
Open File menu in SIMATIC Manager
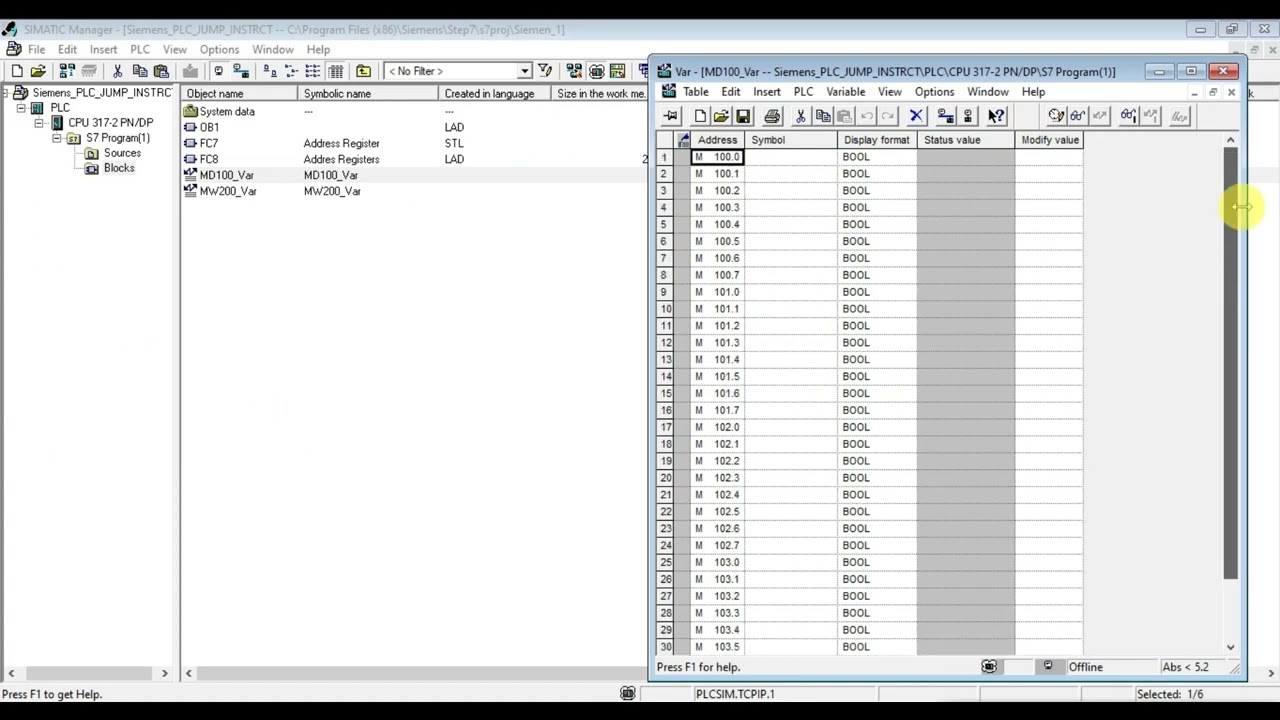point(36,49)
